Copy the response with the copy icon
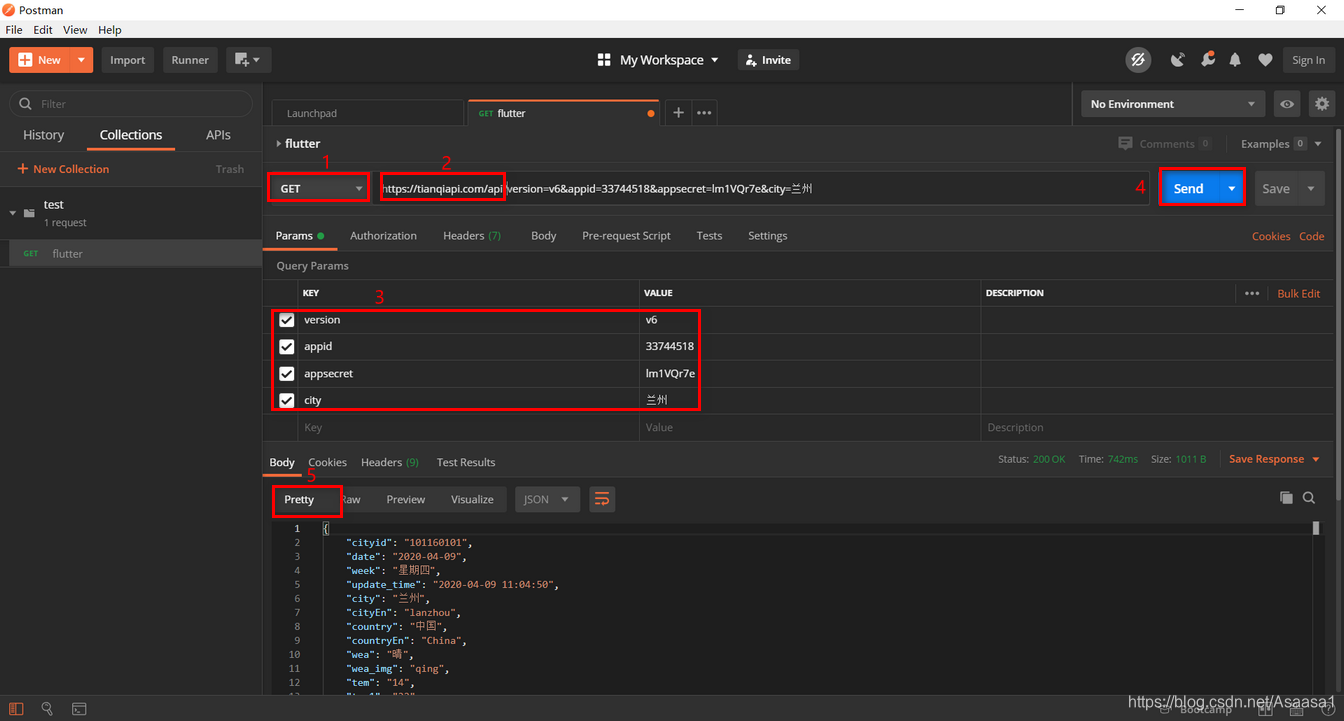The image size is (1344, 721). (x=1286, y=498)
